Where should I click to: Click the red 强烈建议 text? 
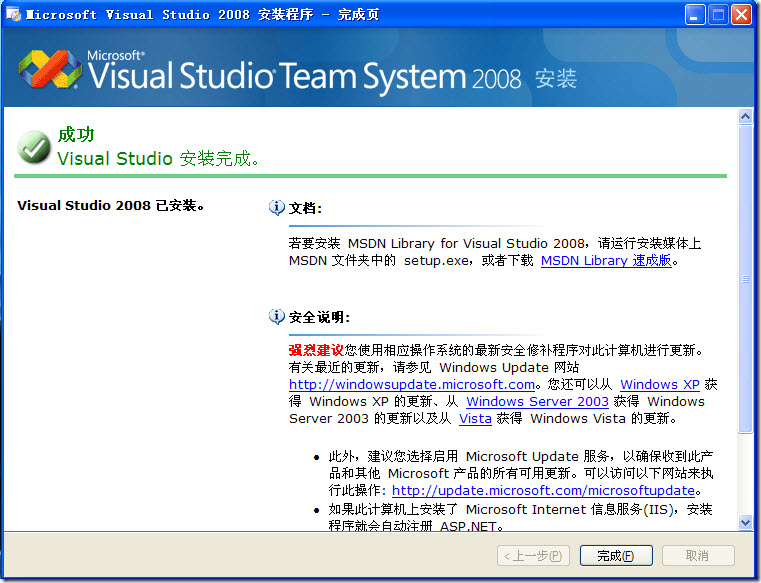[316, 350]
